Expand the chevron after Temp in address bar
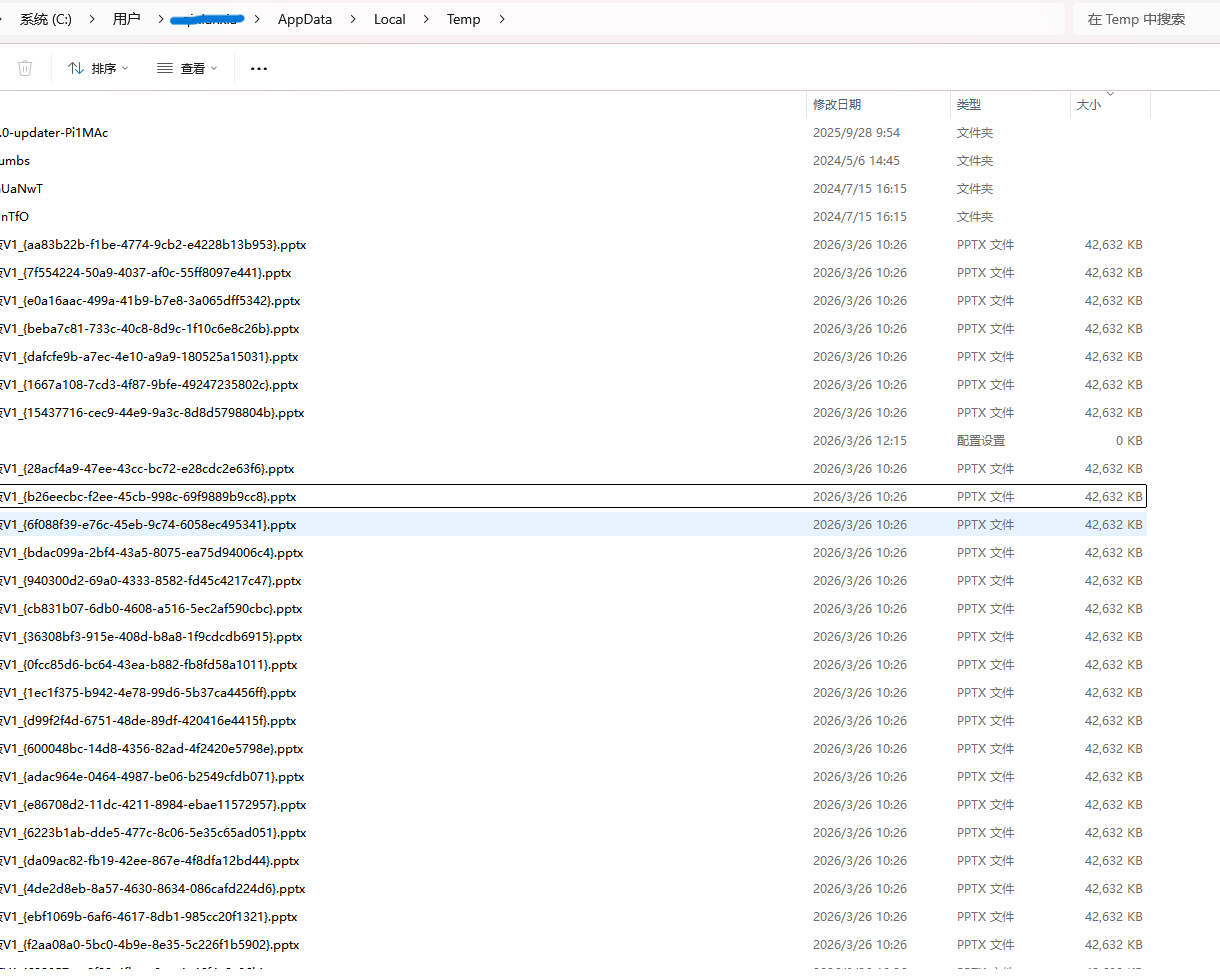 point(501,19)
